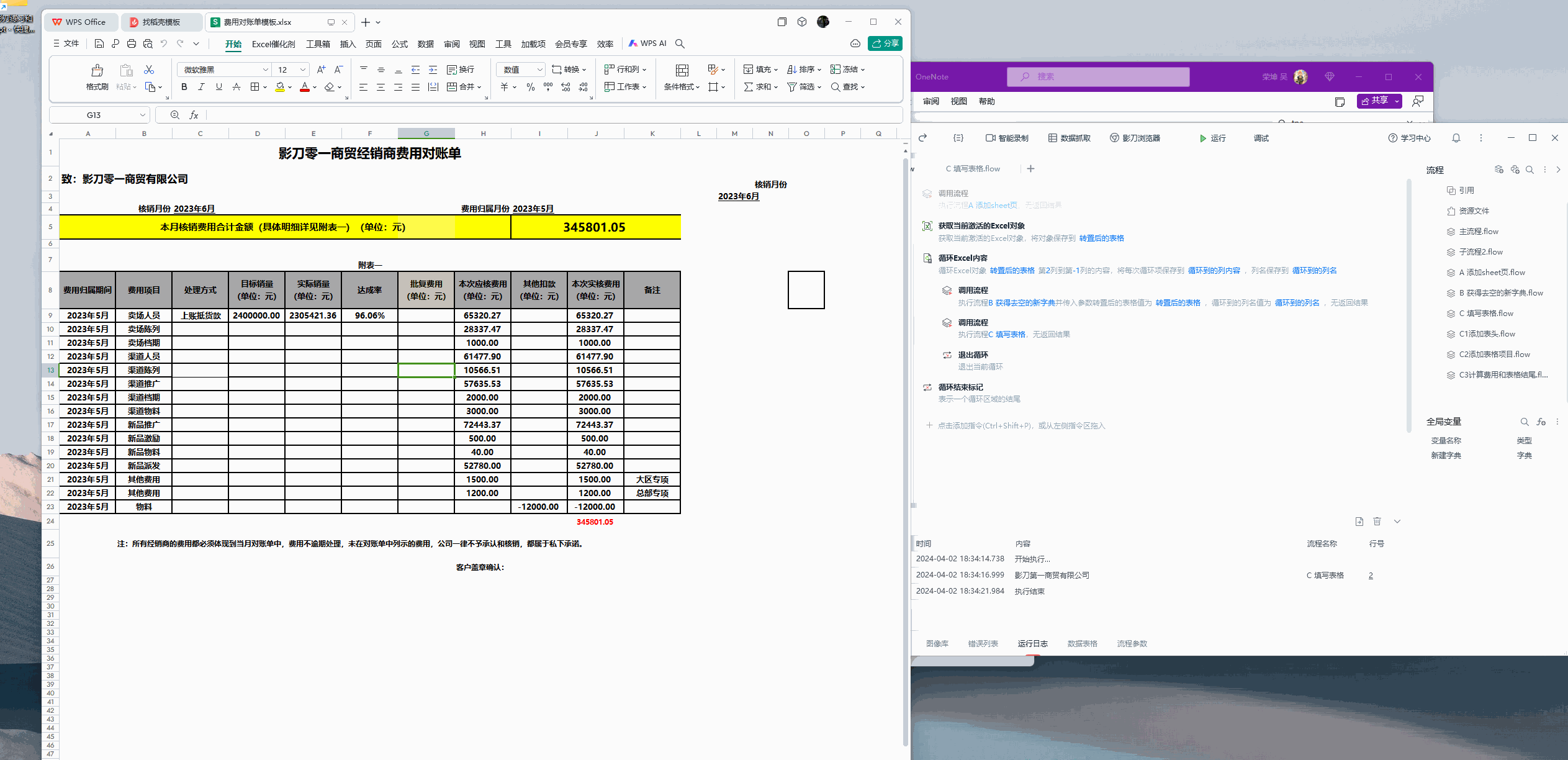Click the yellow fill color swatch
Screen dimensions: 1568x760
(x=281, y=87)
